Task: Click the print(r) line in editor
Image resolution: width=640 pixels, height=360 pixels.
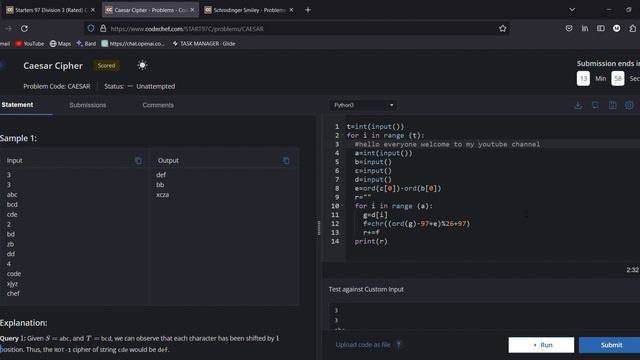Action: (x=371, y=241)
